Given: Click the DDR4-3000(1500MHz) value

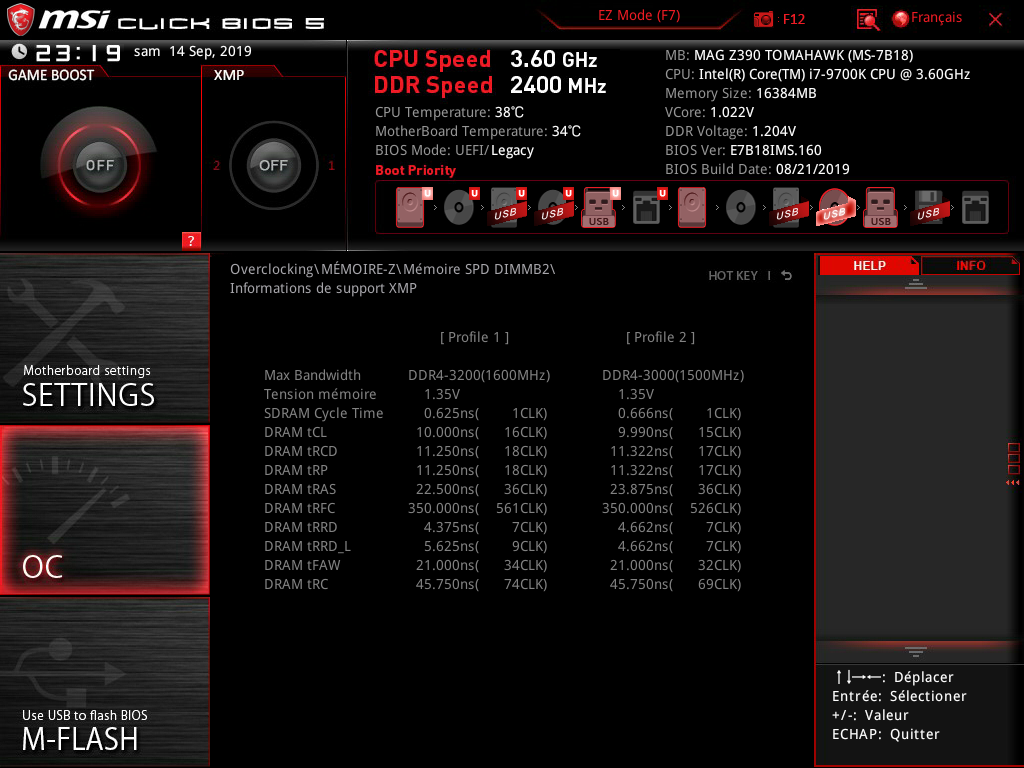Looking at the screenshot, I should click(x=673, y=375).
